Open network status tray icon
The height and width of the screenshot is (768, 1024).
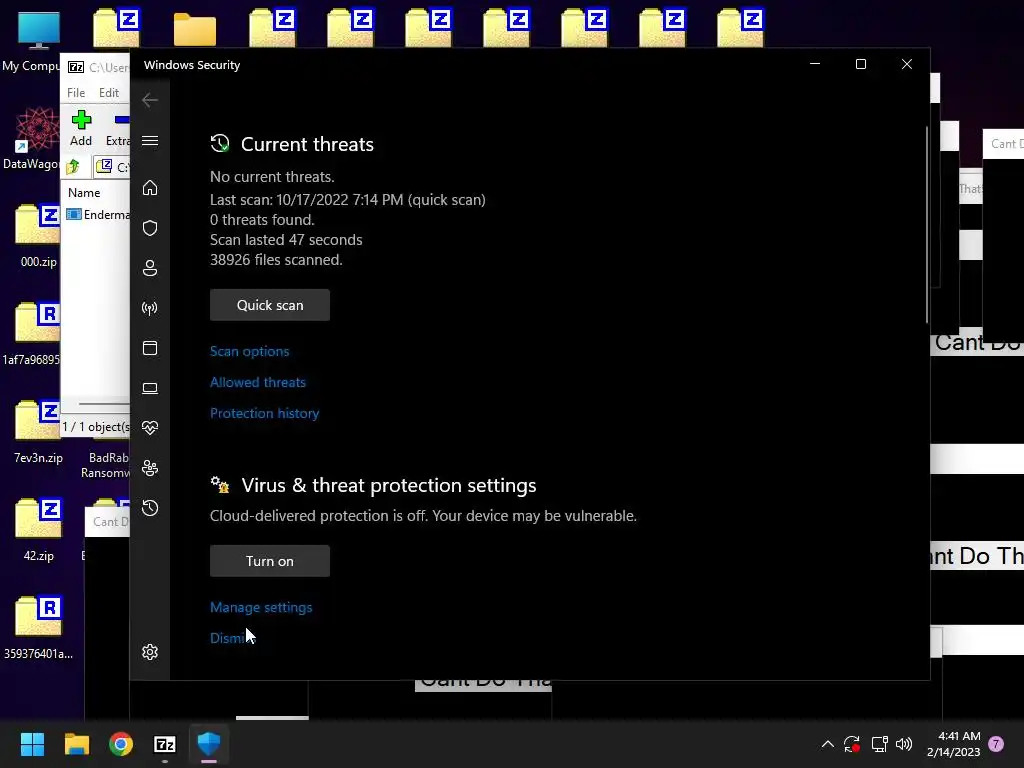click(x=879, y=744)
